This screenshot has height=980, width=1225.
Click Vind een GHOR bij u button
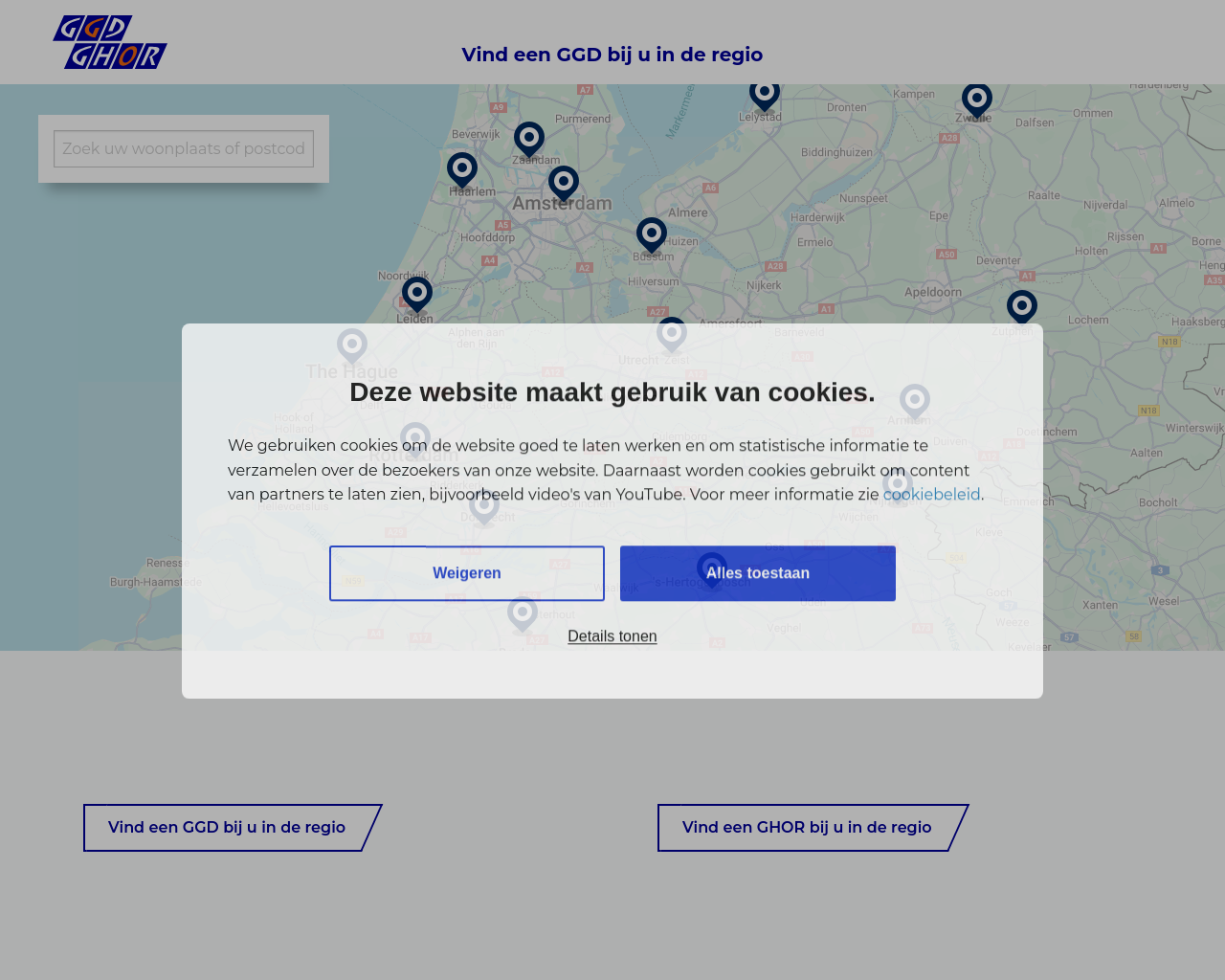(813, 828)
